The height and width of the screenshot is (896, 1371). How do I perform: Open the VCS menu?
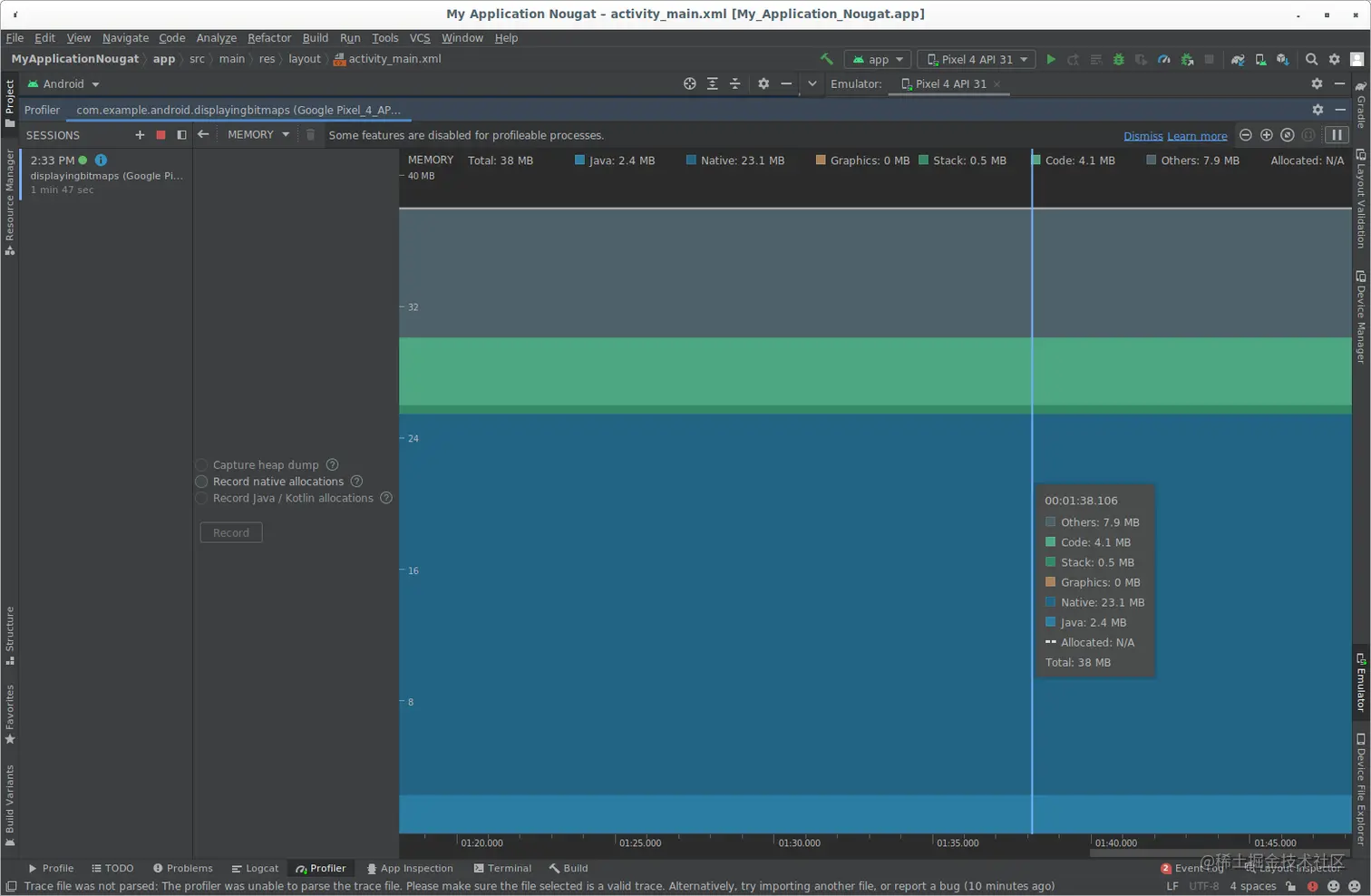tap(420, 38)
